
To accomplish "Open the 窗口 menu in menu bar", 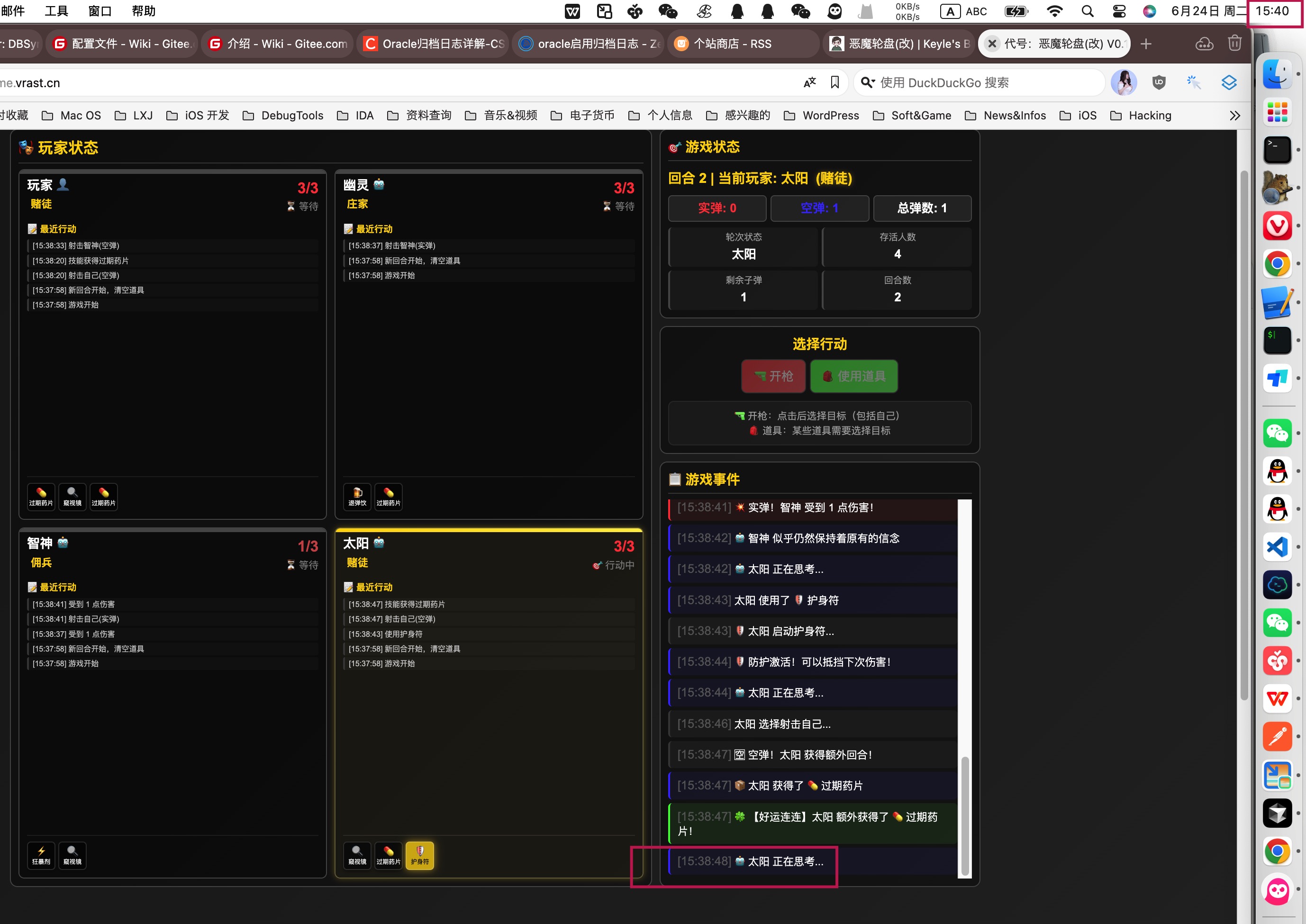I will 100,11.
